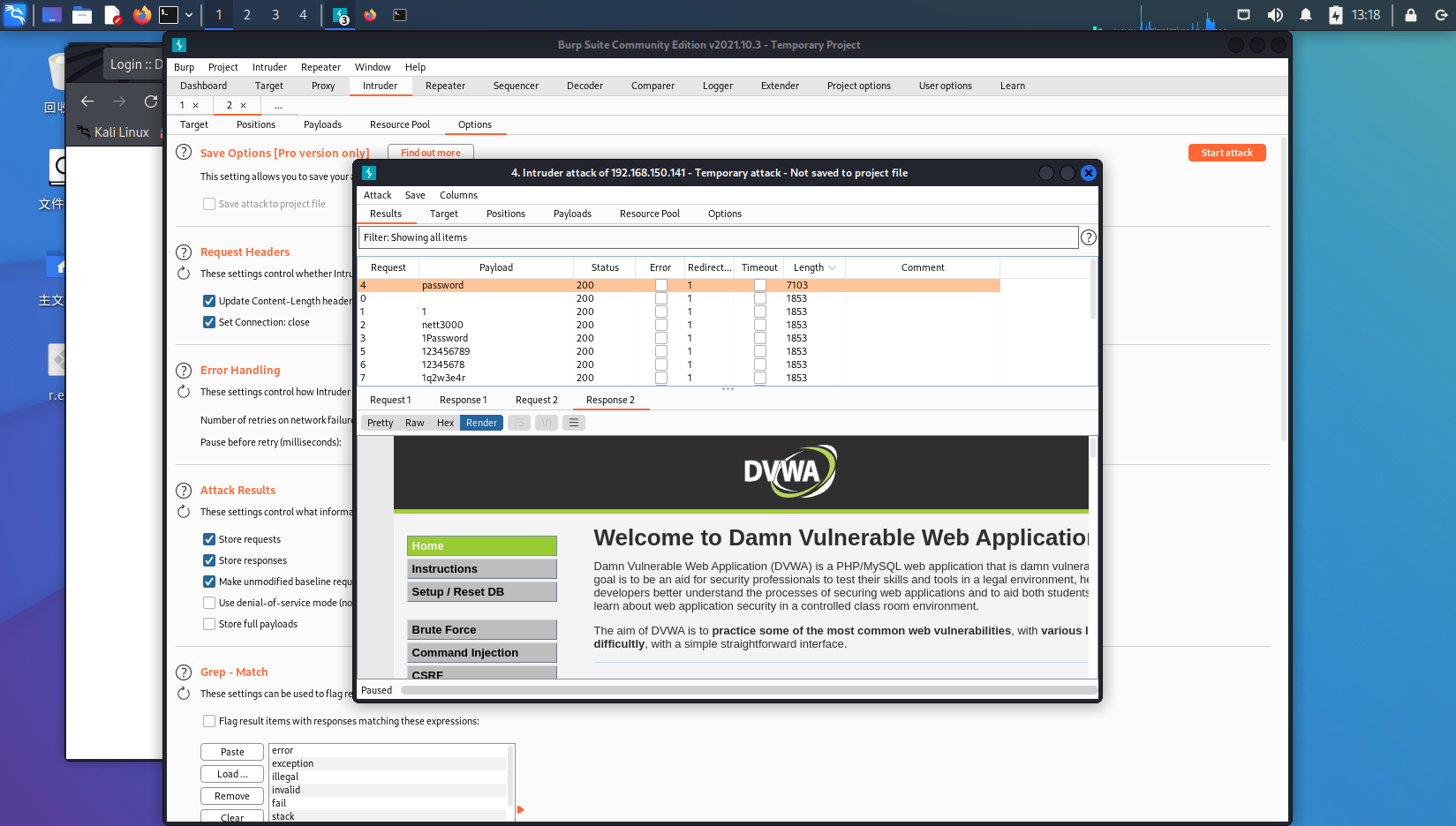This screenshot has width=1456, height=826.
Task: Switch response view to Pretty
Action: [381, 423]
